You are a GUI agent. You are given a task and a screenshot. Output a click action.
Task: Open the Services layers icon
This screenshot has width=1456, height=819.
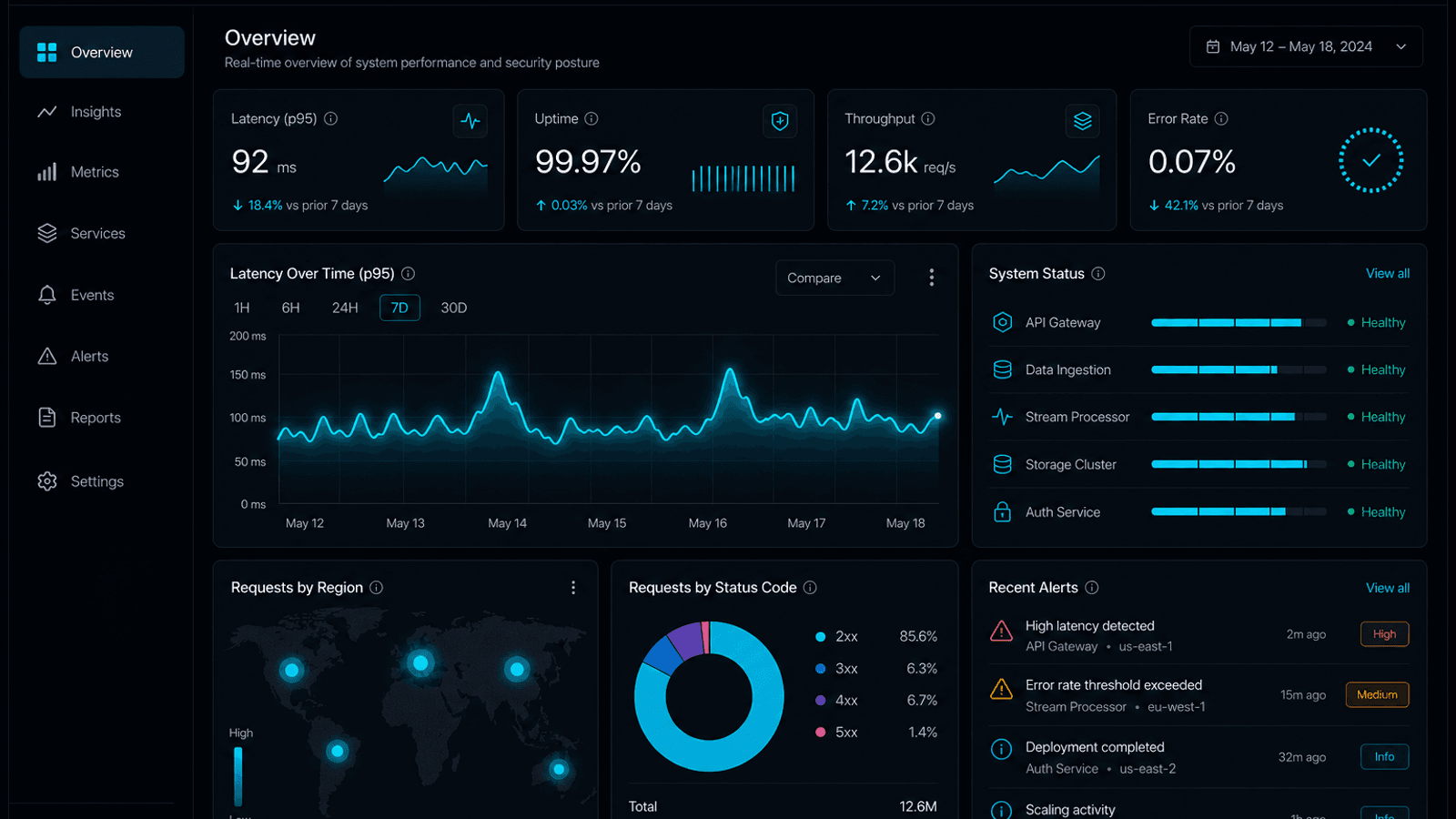point(47,233)
